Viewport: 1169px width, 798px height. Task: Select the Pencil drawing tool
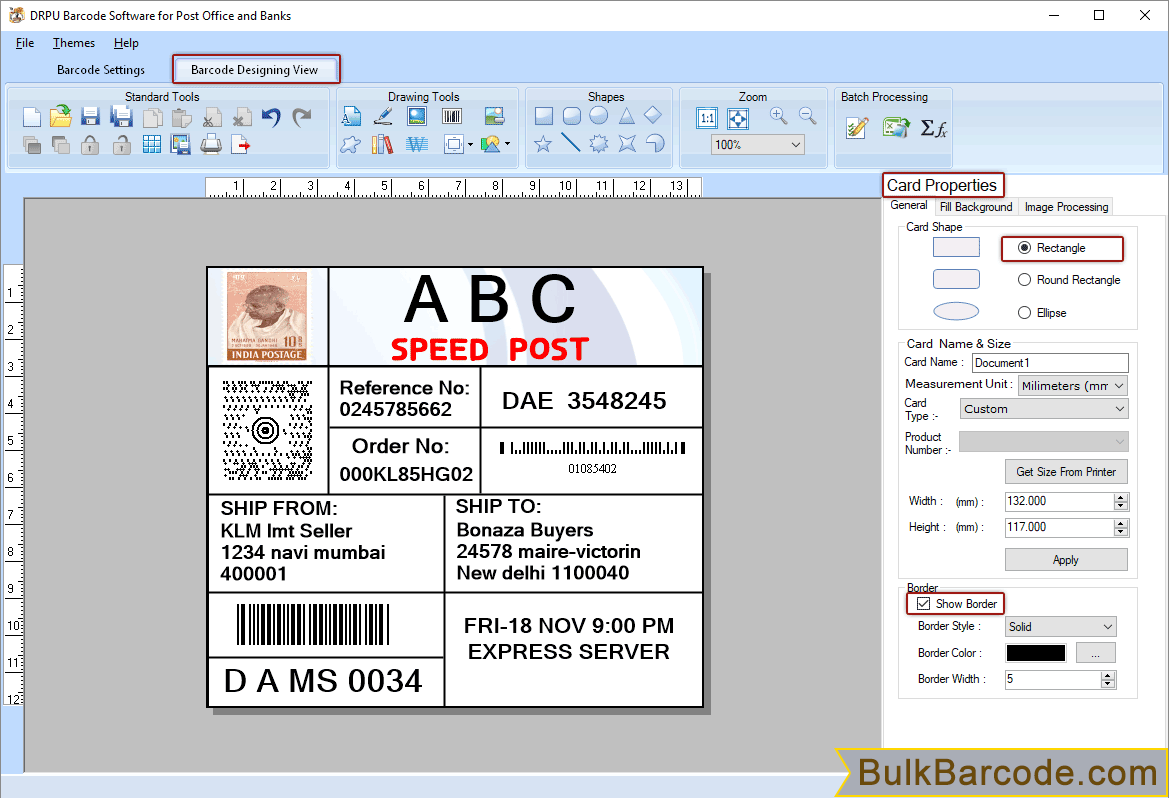tap(382, 116)
